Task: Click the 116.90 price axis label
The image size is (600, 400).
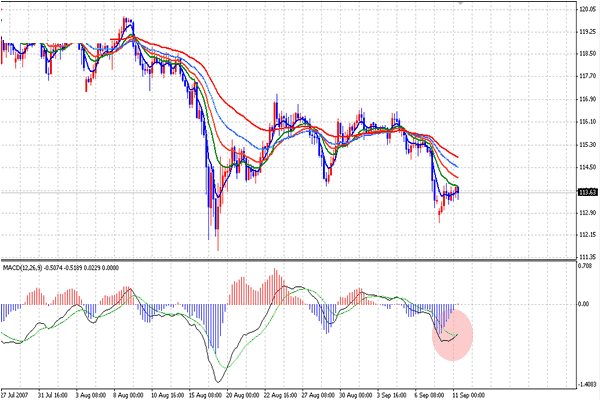Action: tap(588, 99)
